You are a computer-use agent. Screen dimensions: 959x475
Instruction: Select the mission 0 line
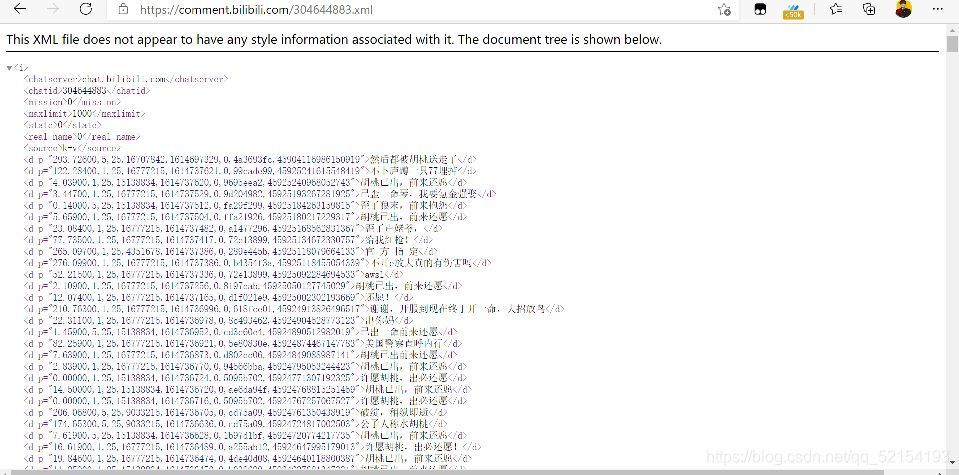[x=72, y=102]
